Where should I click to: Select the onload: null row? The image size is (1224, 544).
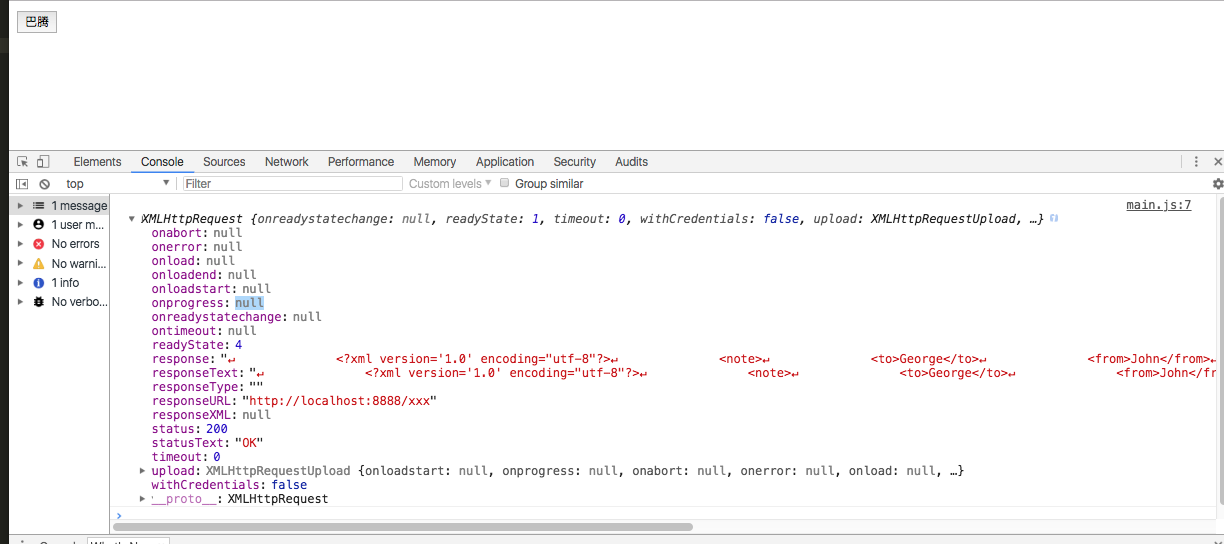pyautogui.click(x=193, y=261)
